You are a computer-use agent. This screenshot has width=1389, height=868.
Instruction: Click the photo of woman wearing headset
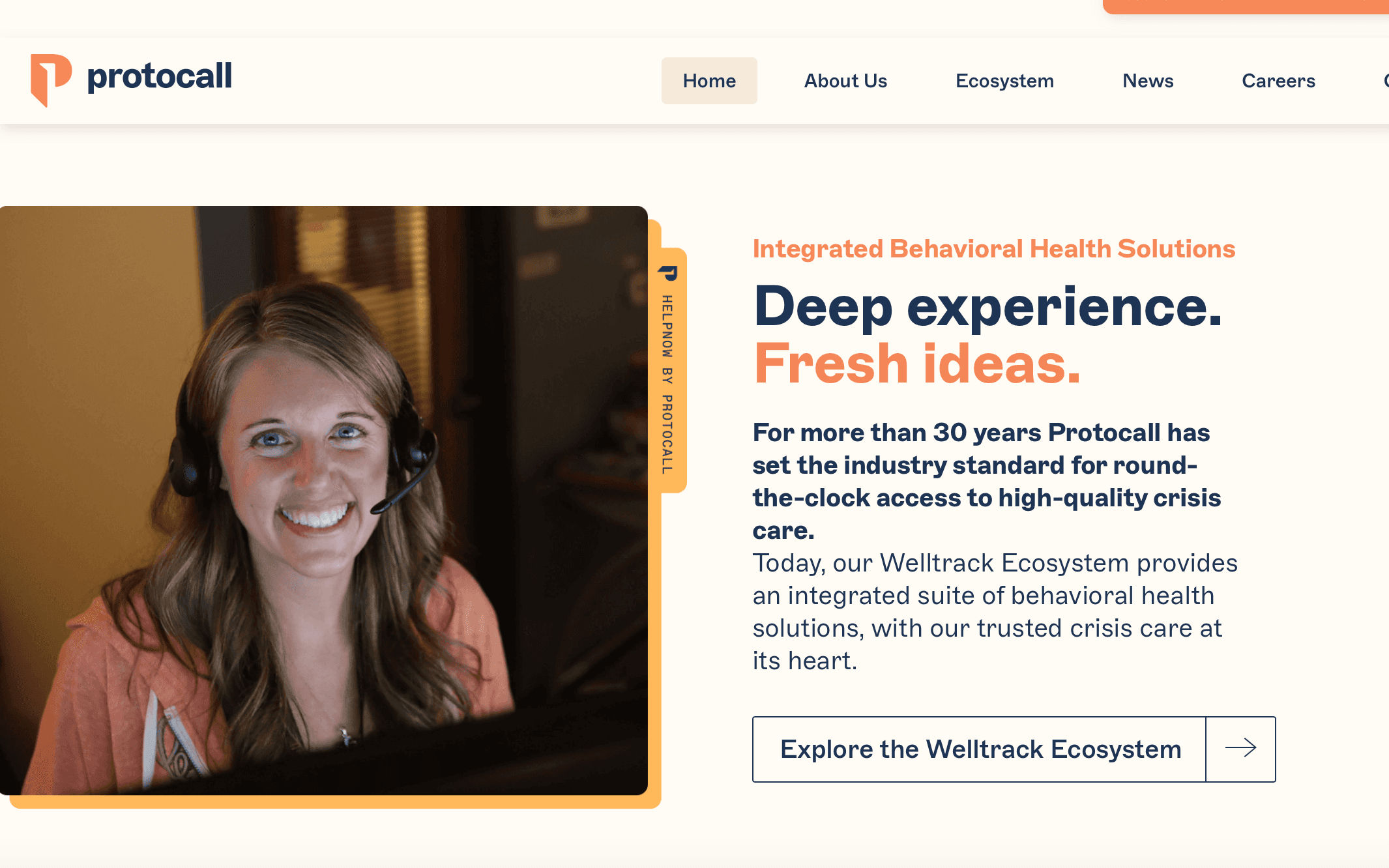[323, 500]
